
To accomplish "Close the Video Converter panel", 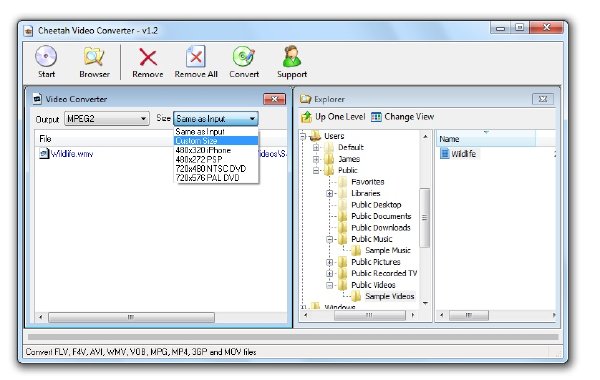I will point(274,99).
